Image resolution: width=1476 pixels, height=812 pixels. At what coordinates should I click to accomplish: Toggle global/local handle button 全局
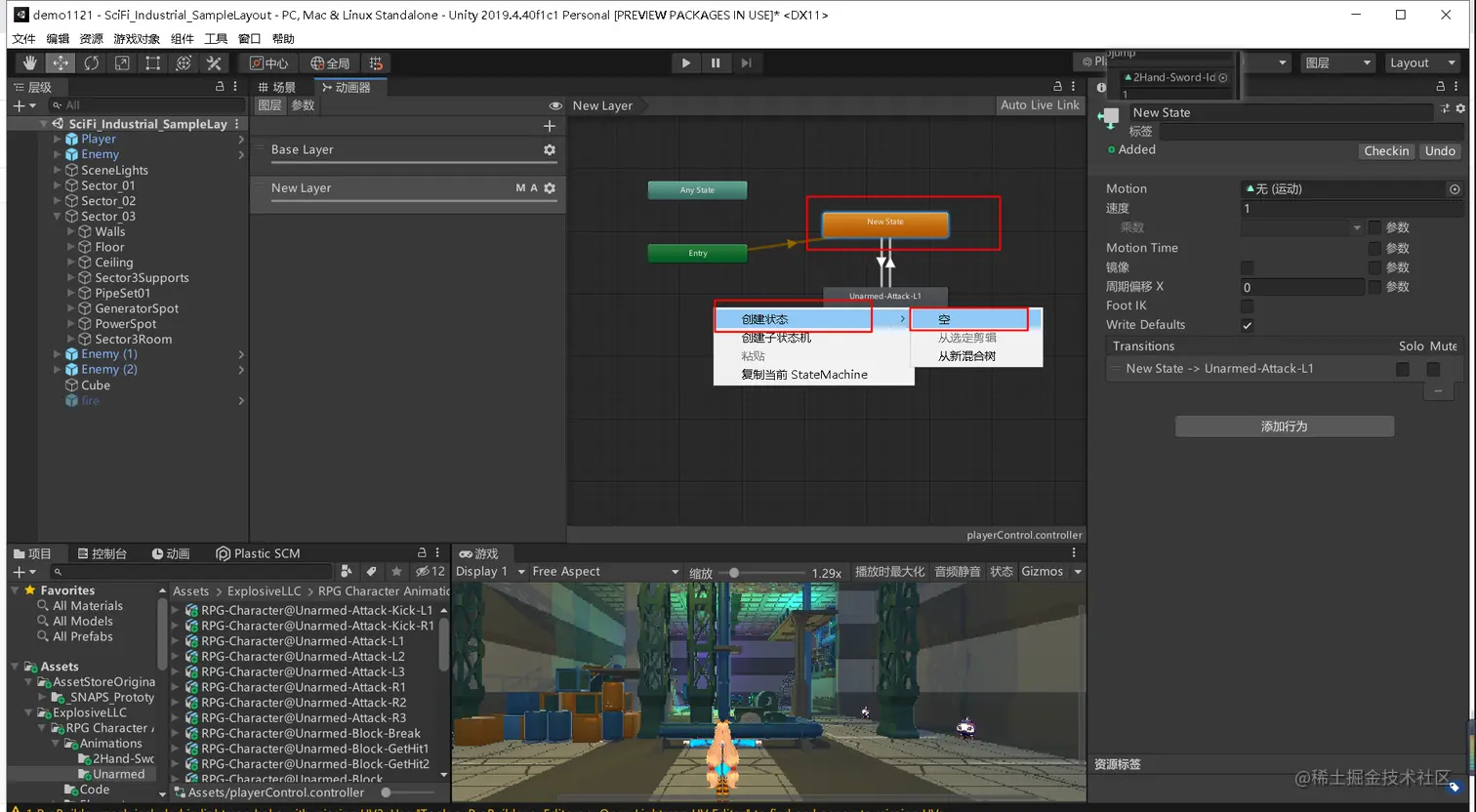pyautogui.click(x=330, y=62)
